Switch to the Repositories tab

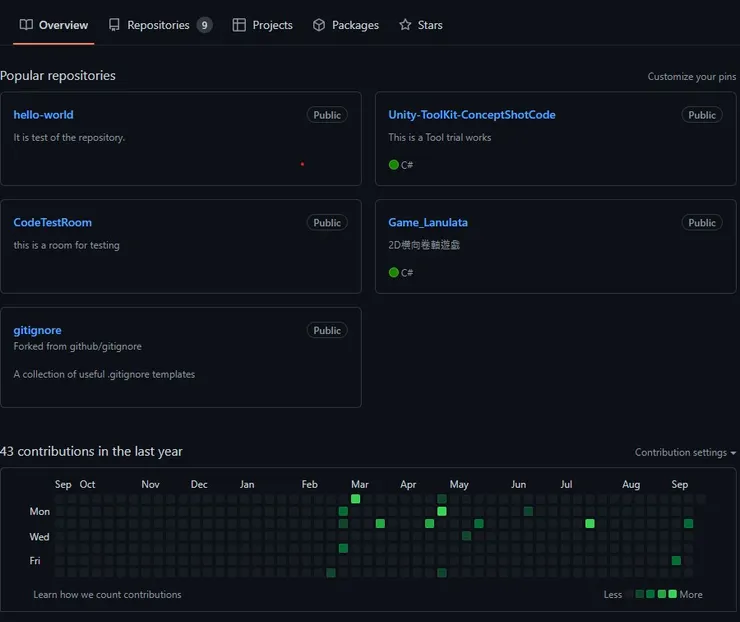tap(158, 25)
